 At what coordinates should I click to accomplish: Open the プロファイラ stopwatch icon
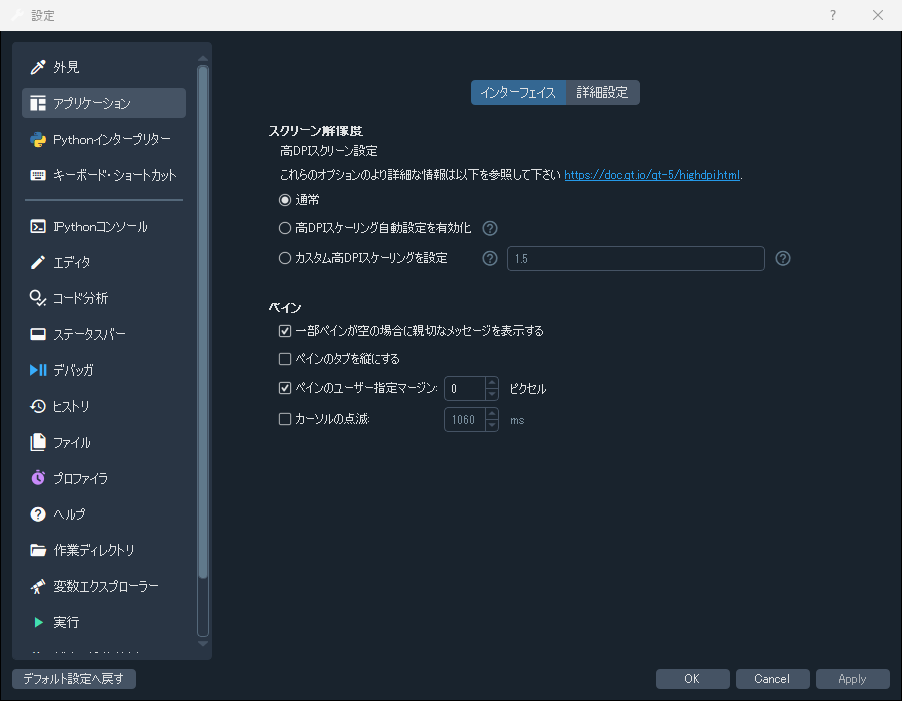[x=38, y=478]
